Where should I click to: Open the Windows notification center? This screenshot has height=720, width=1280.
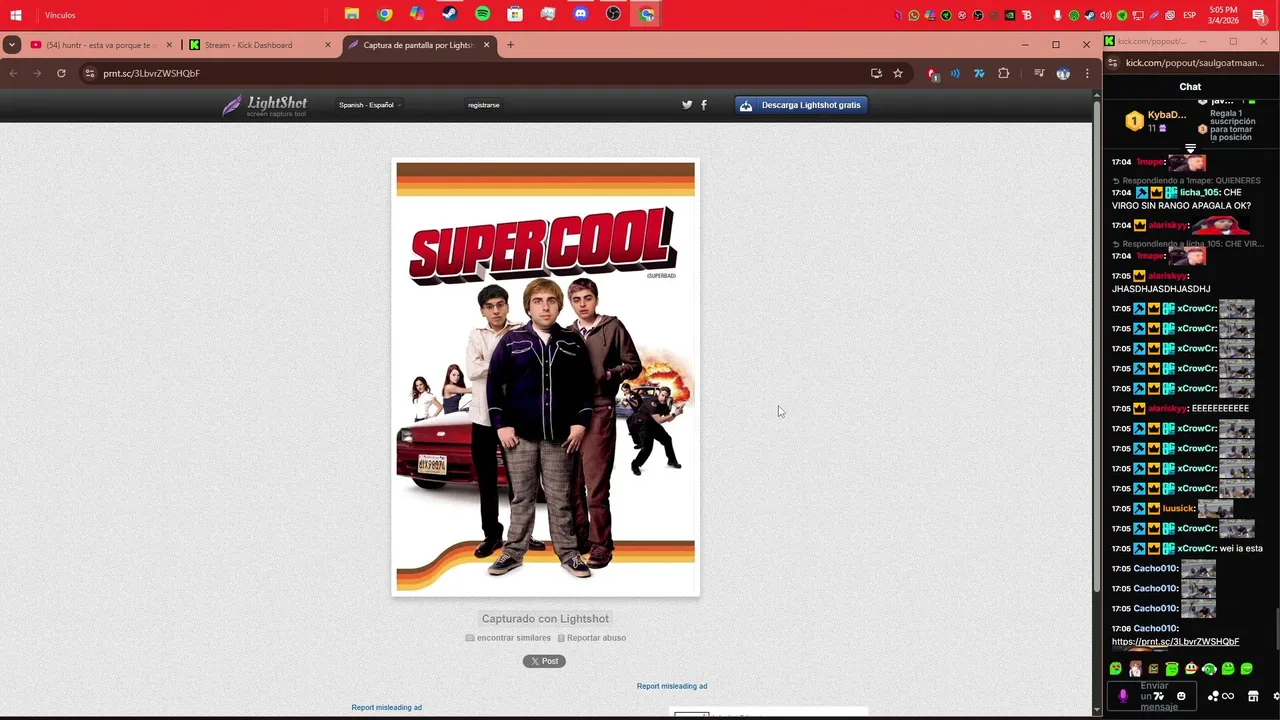[1259, 15]
